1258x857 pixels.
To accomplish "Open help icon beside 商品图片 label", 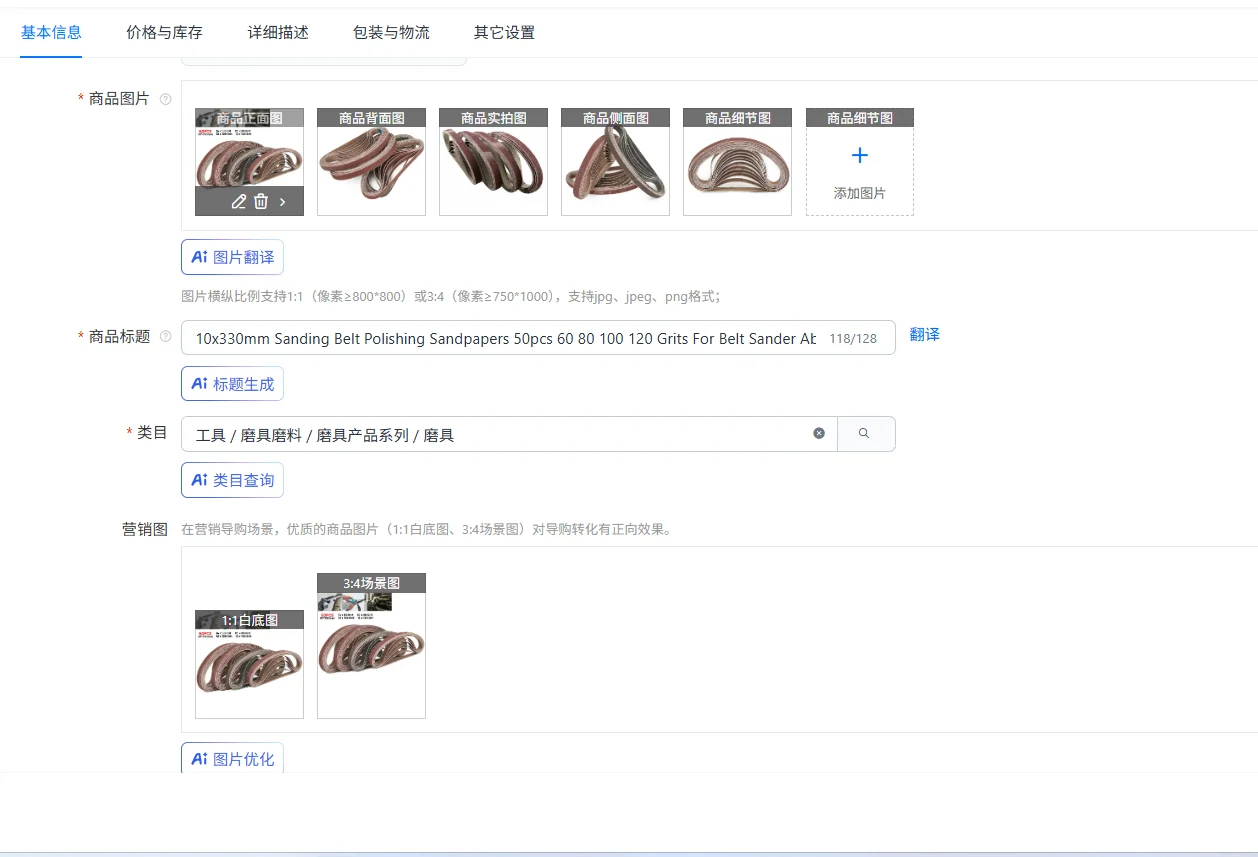I will (x=166, y=99).
